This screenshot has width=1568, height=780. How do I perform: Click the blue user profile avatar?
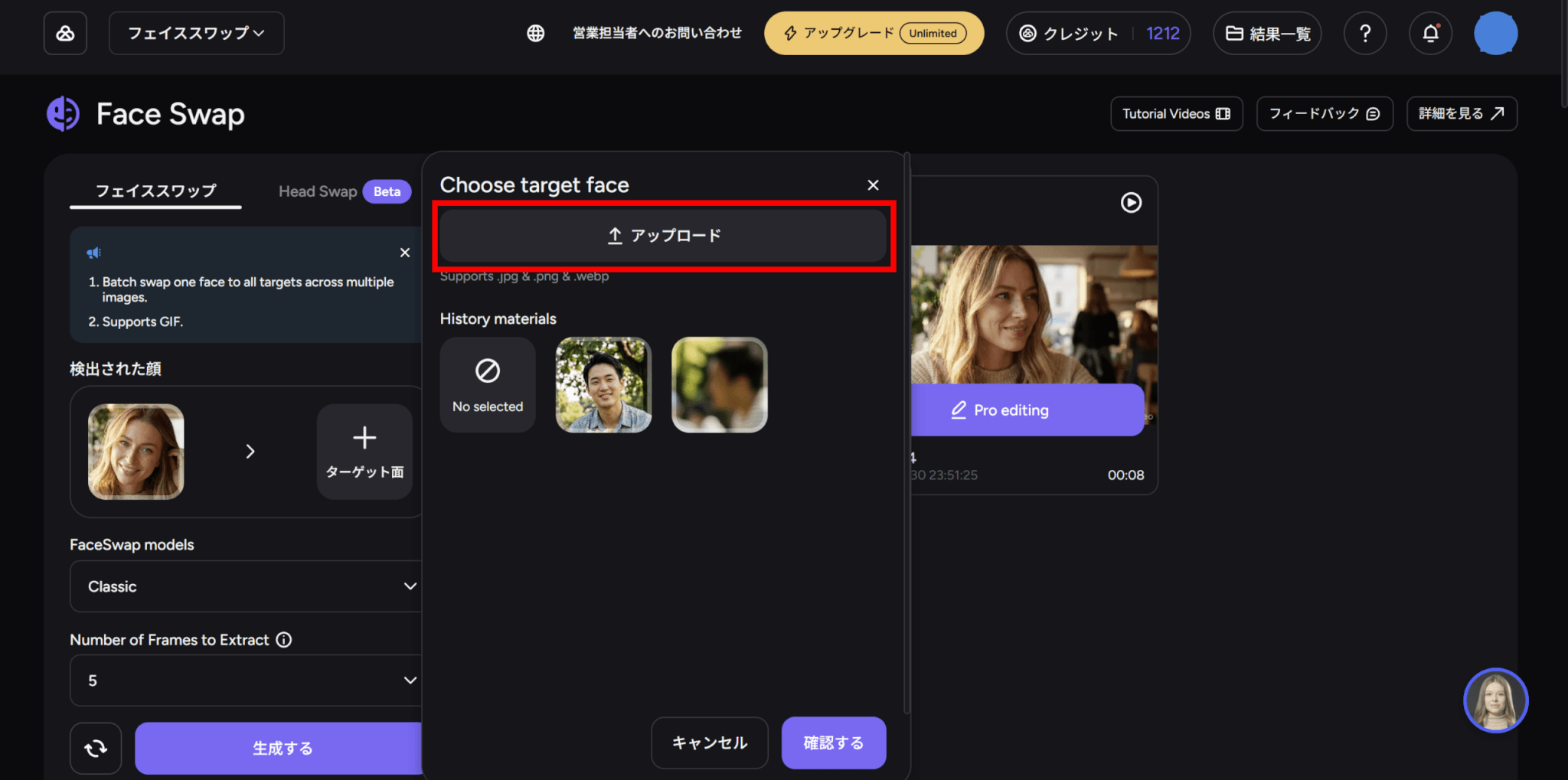pyautogui.click(x=1495, y=33)
